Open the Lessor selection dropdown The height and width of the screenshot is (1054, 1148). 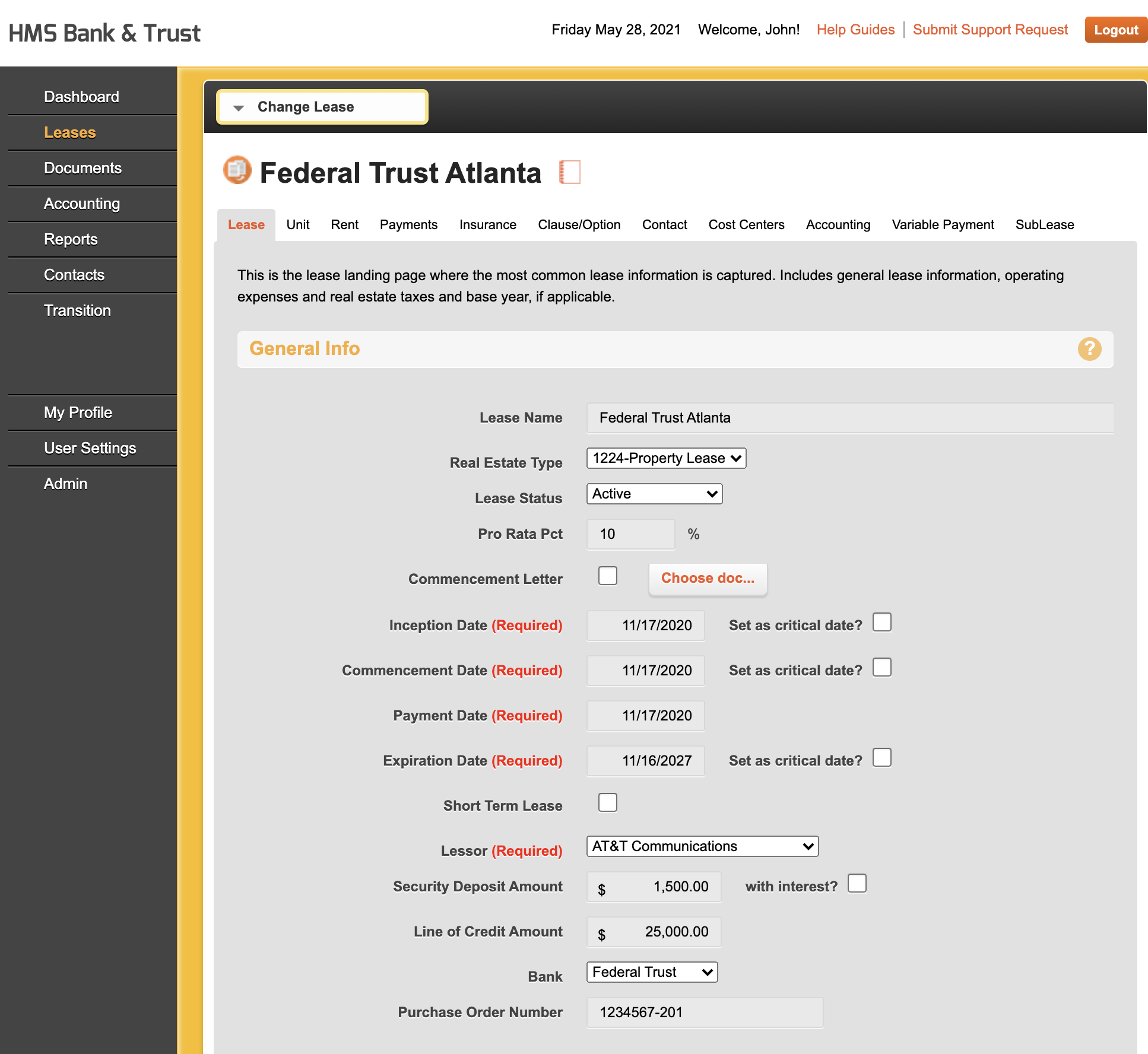[x=702, y=846]
